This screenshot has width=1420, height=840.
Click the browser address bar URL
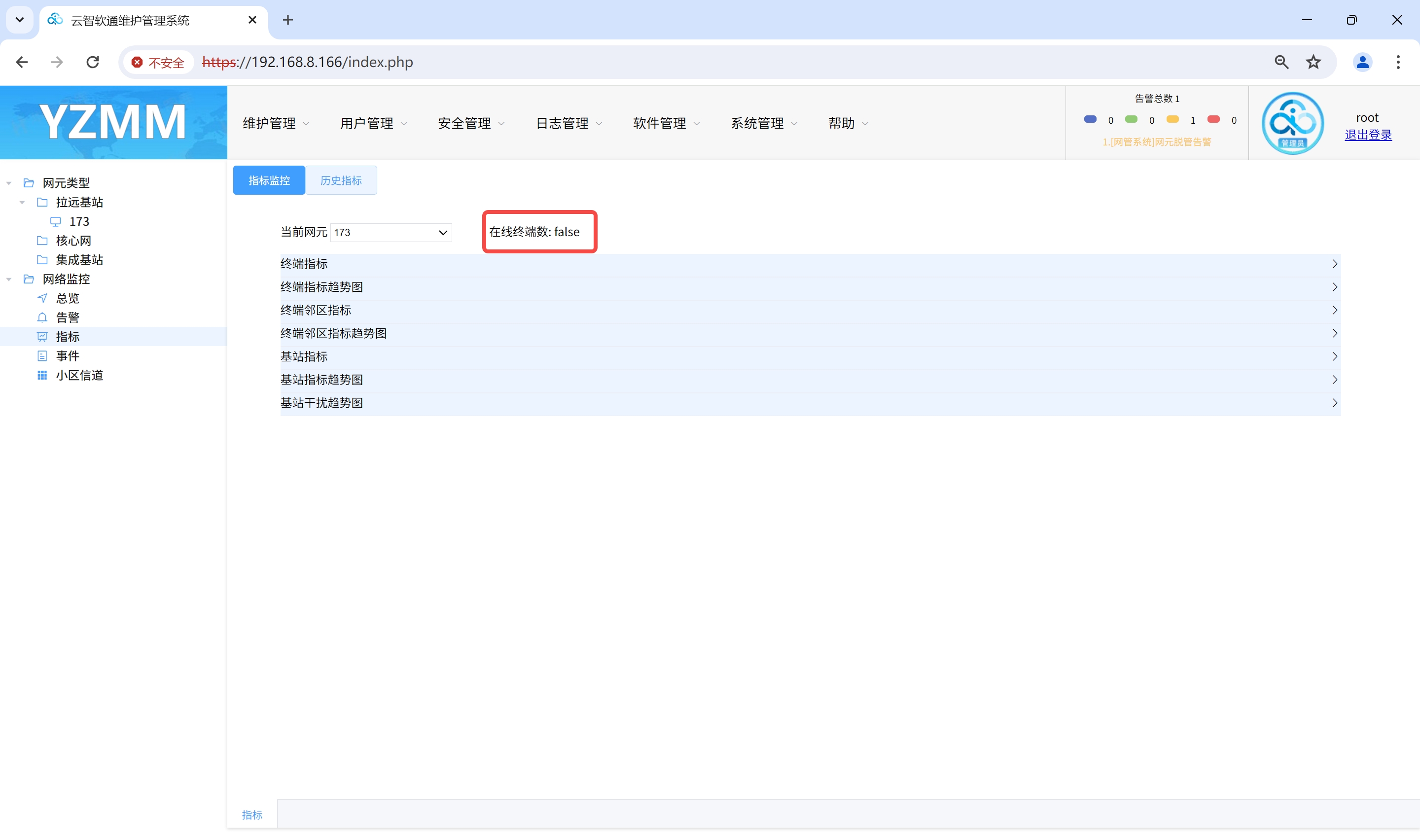[x=307, y=62]
